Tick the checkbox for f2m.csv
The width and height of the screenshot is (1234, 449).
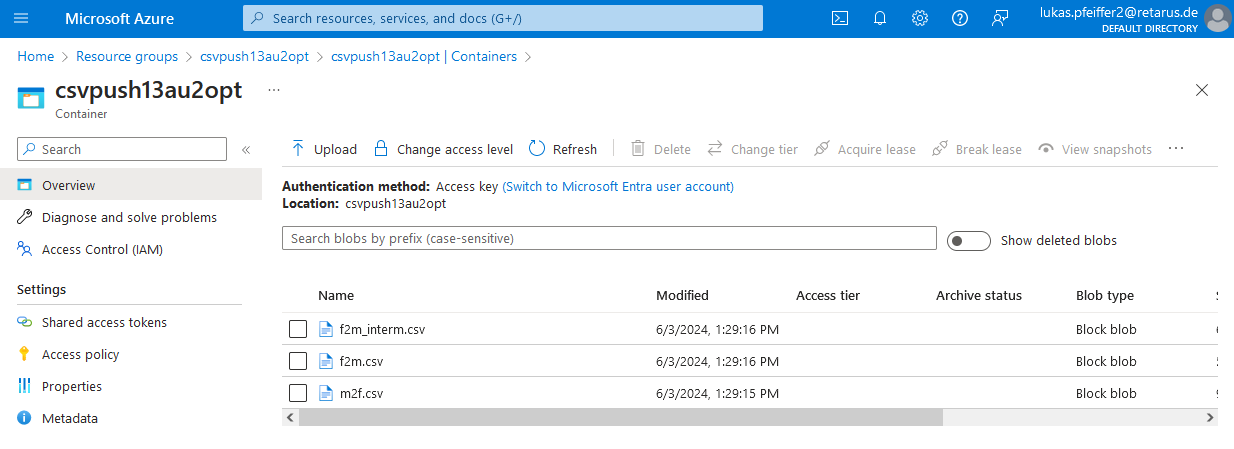(x=297, y=361)
